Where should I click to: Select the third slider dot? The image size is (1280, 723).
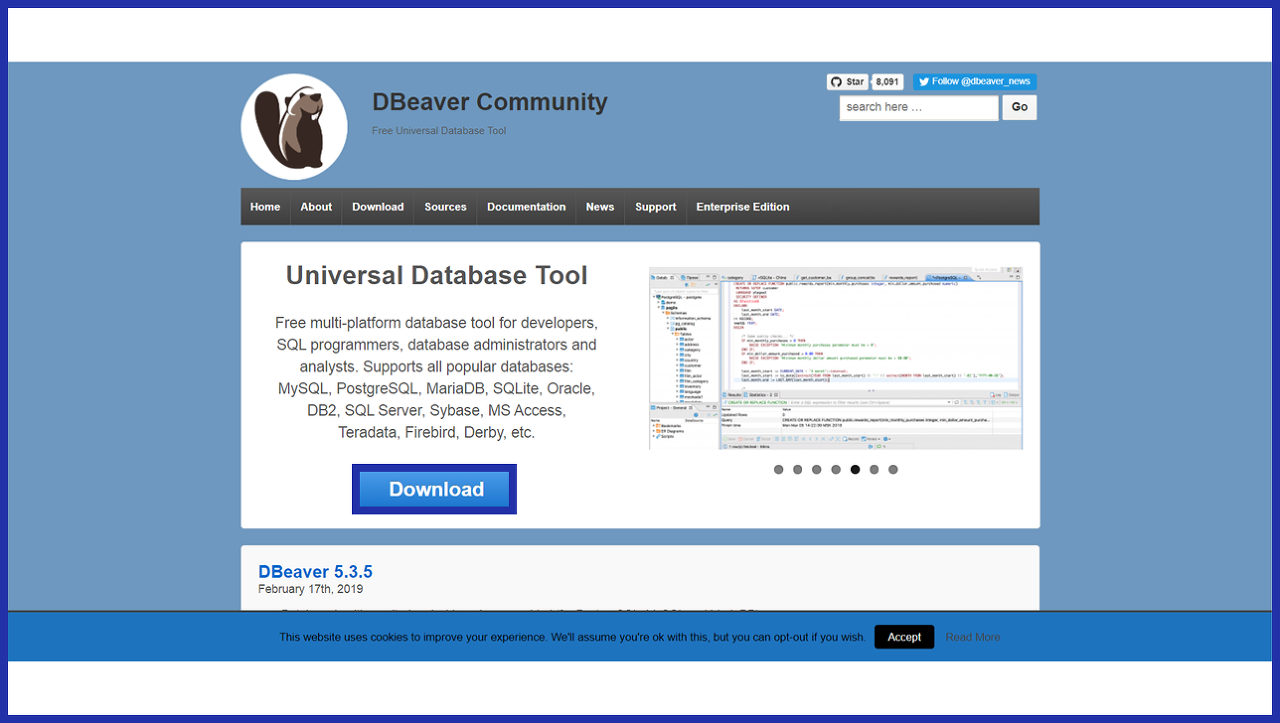click(x=817, y=469)
